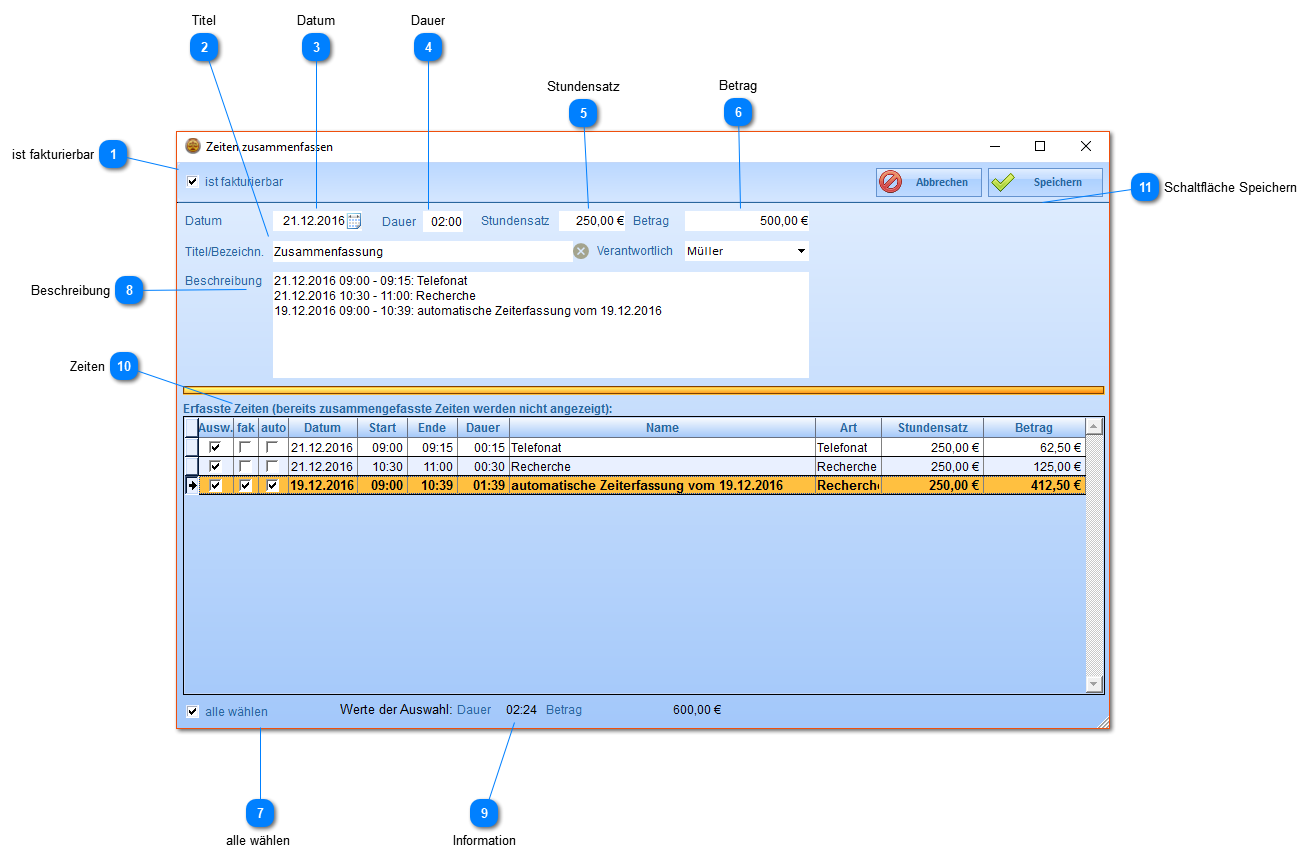Click the 62,50 € Betrag cell
Image resolution: width=1313 pixels, height=864 pixels.
click(x=1034, y=448)
